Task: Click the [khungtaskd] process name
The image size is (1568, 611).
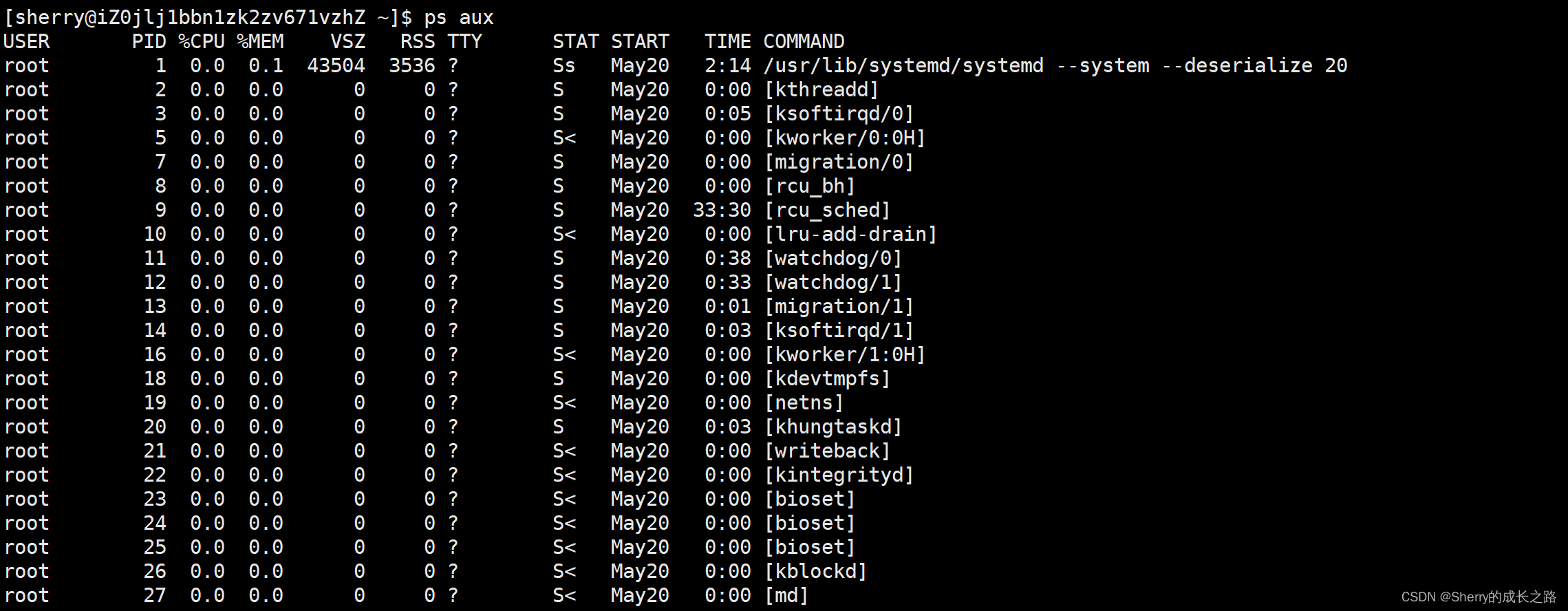Action: [833, 427]
